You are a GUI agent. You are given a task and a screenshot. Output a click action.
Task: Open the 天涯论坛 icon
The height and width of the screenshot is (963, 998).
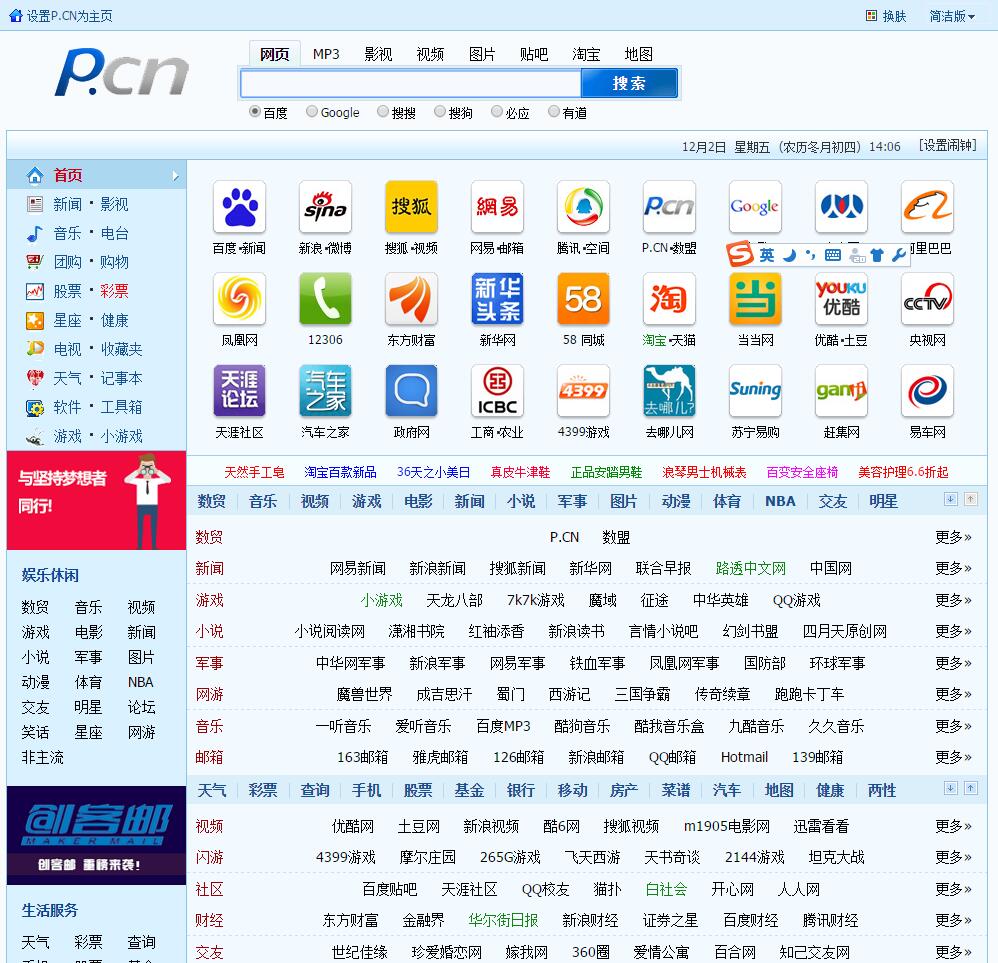pyautogui.click(x=239, y=391)
